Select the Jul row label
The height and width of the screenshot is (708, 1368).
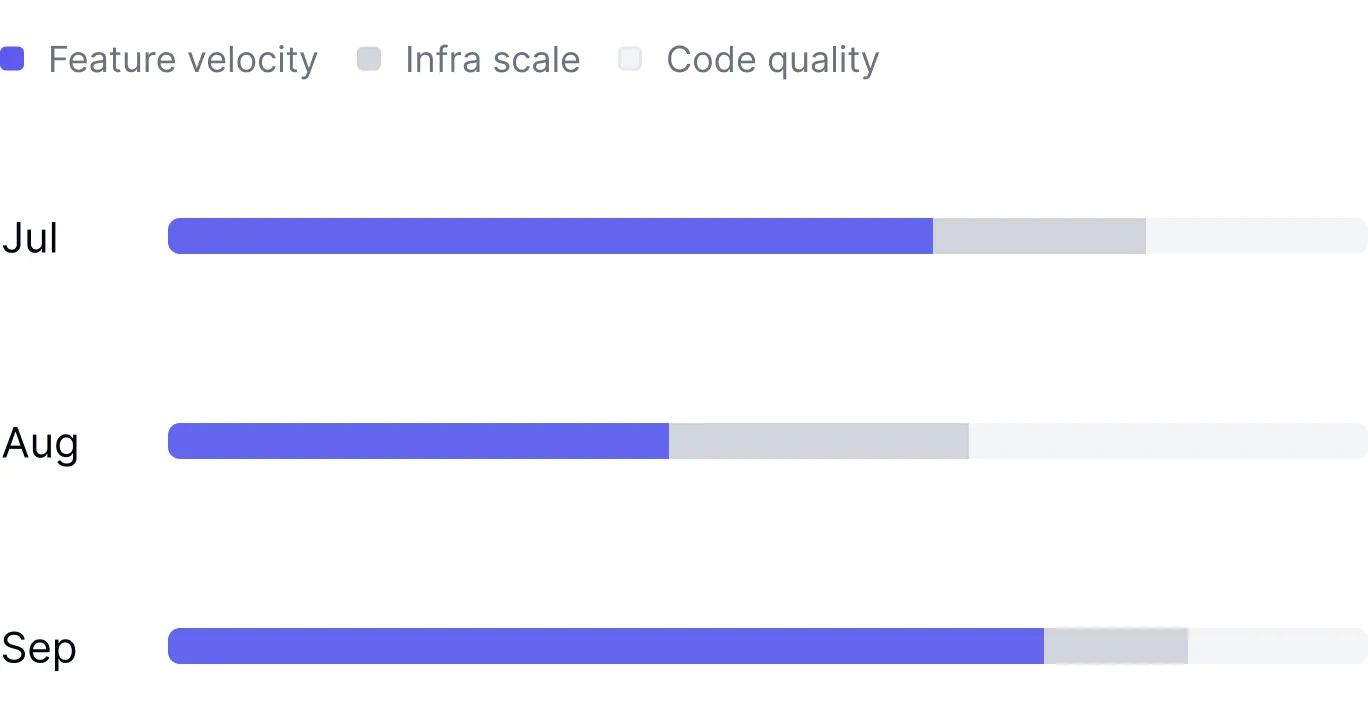(x=30, y=238)
